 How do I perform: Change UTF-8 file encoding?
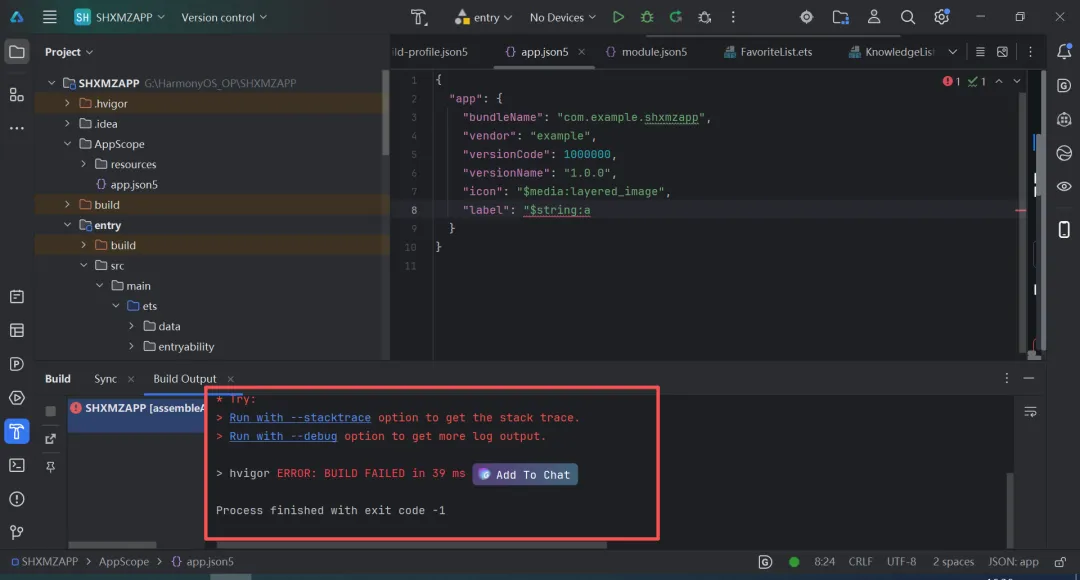(x=901, y=562)
